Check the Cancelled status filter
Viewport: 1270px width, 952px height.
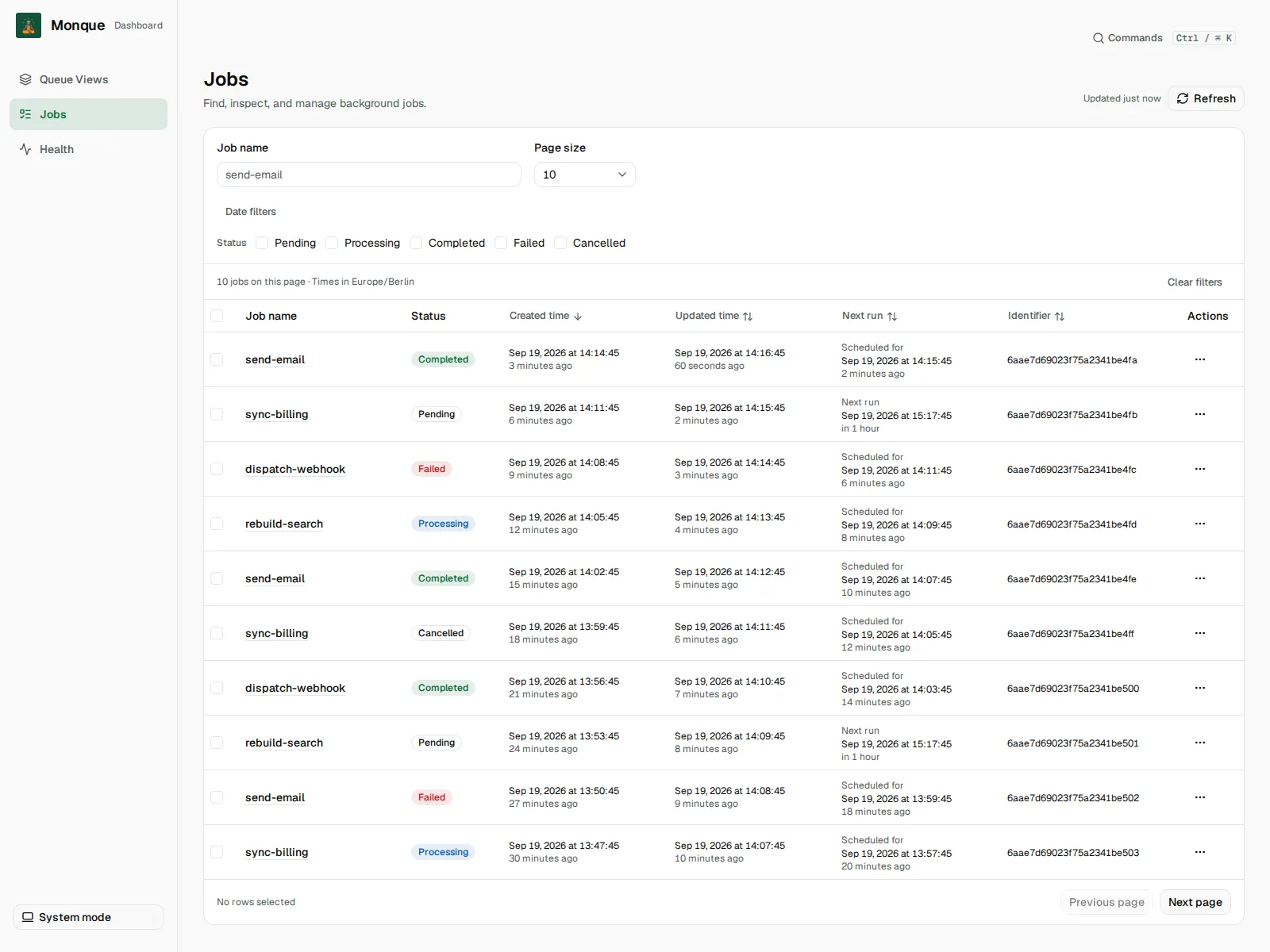tap(560, 243)
